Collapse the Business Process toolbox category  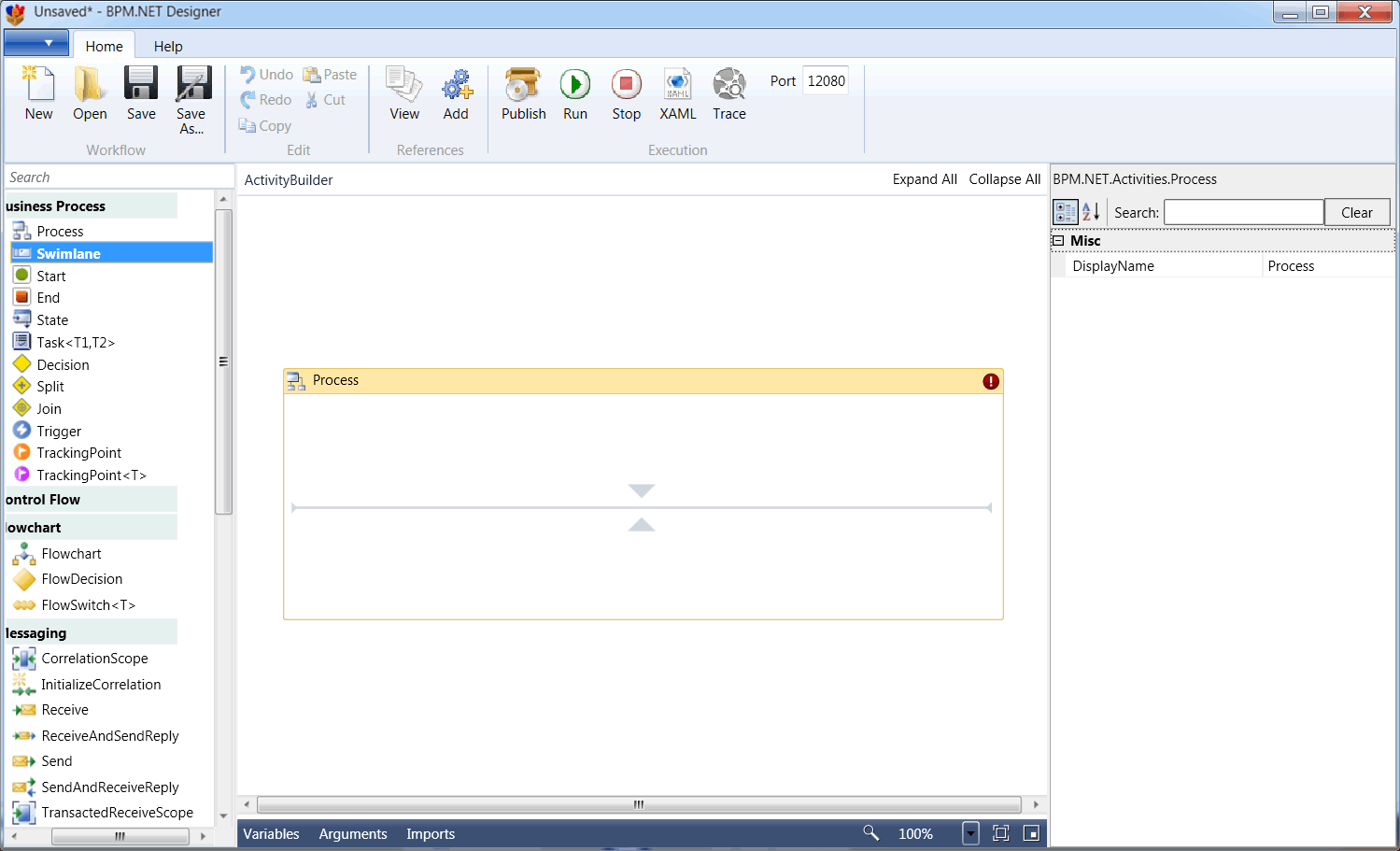tap(91, 206)
